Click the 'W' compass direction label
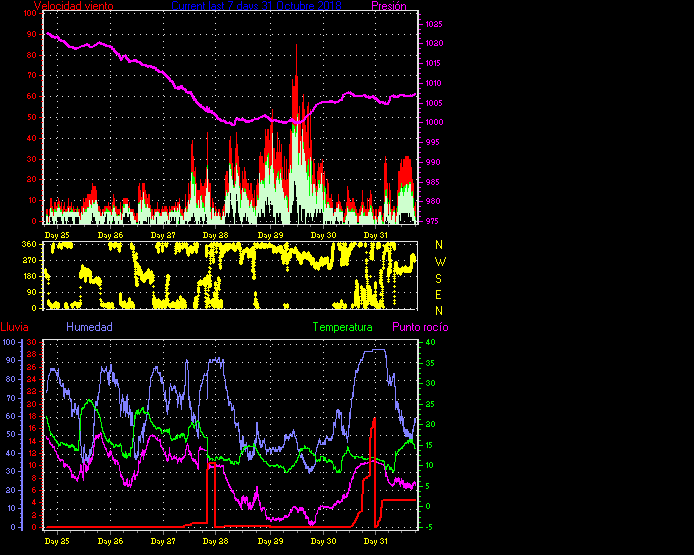This screenshot has height=555, width=694. [440, 262]
